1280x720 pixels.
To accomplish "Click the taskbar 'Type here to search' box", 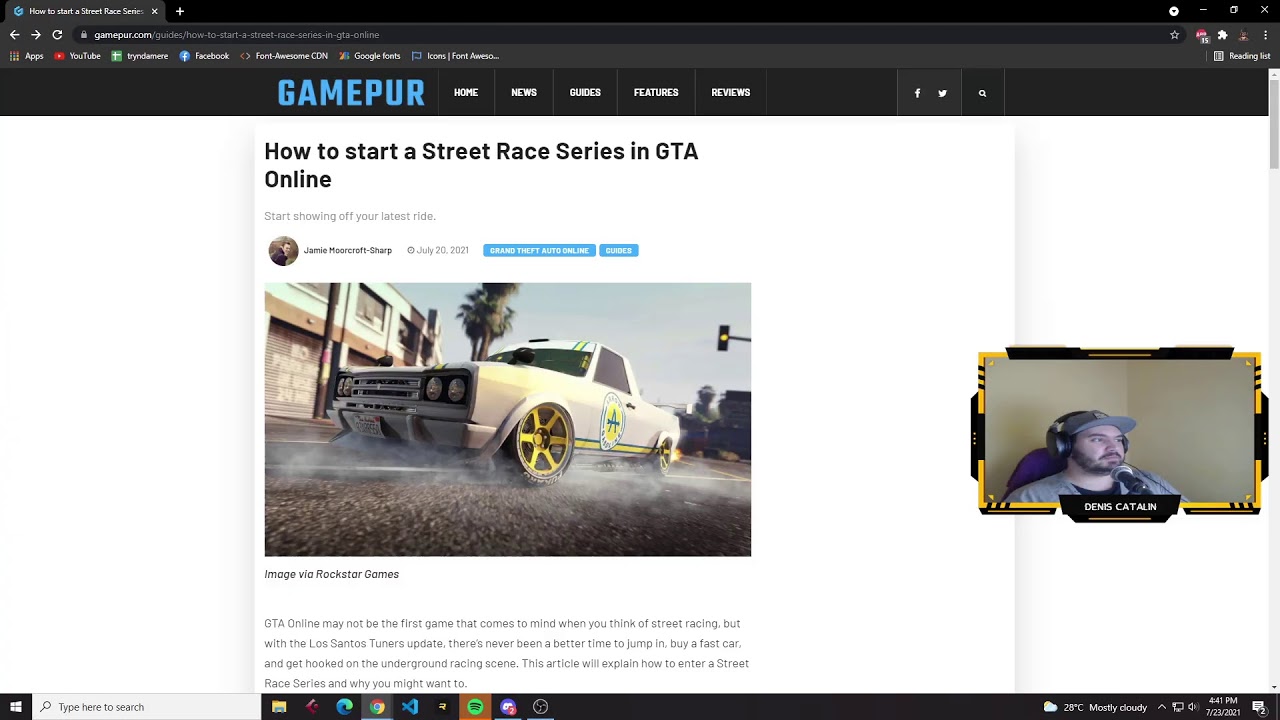I will point(146,707).
